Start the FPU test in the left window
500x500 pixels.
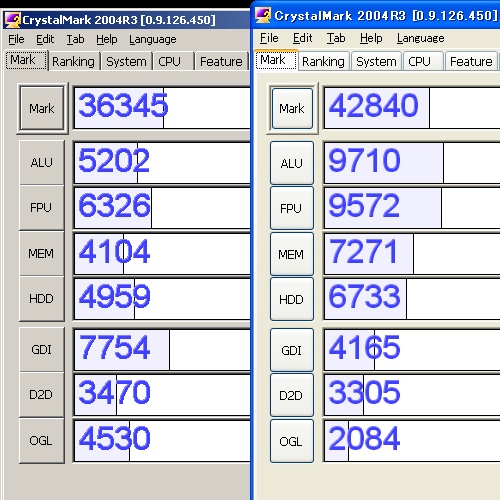[42, 207]
